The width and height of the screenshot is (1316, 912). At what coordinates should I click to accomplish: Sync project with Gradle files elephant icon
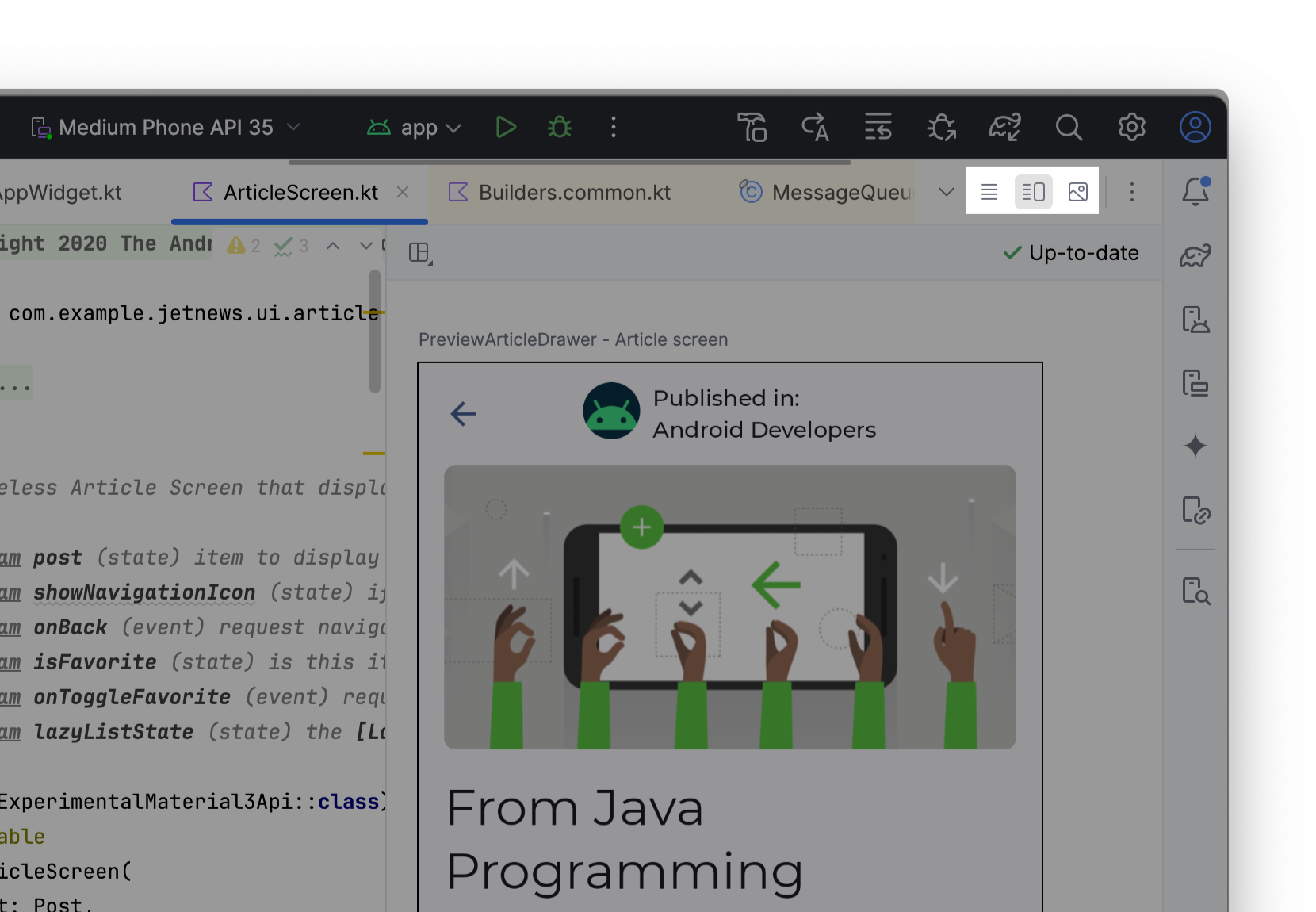coord(1004,127)
